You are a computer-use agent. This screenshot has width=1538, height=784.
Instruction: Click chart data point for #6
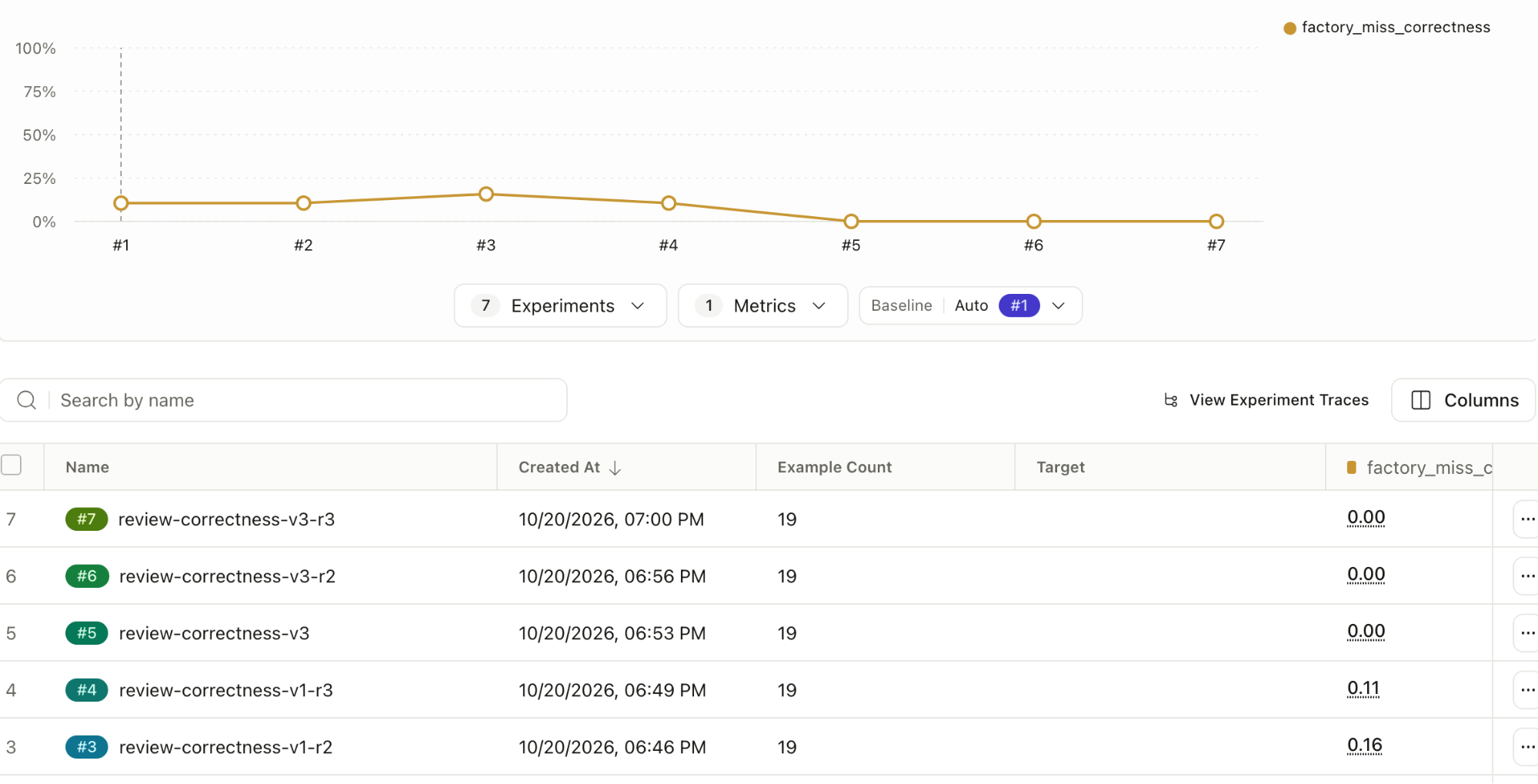(1034, 222)
